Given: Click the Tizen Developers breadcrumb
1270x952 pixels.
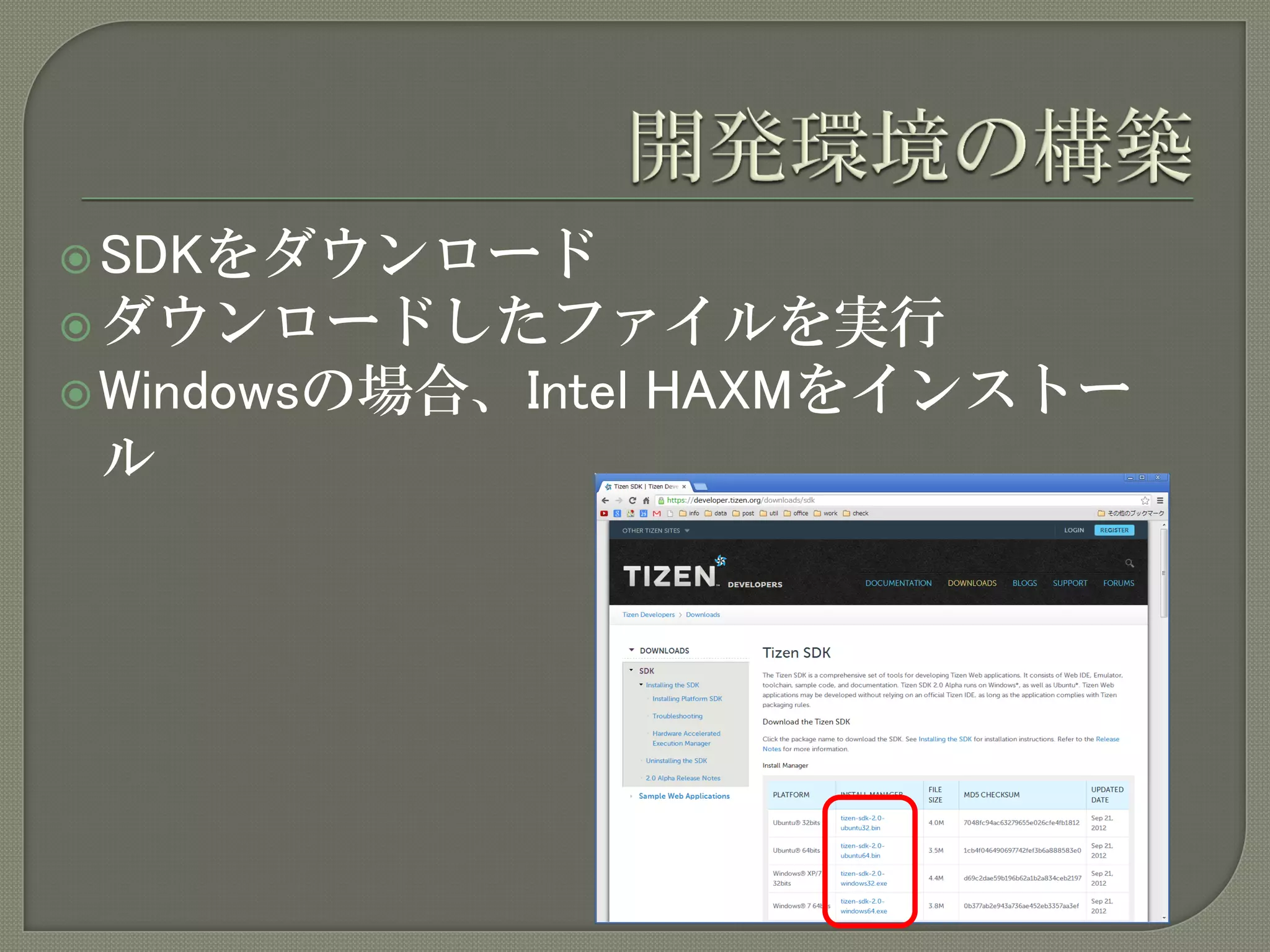Looking at the screenshot, I should [649, 615].
